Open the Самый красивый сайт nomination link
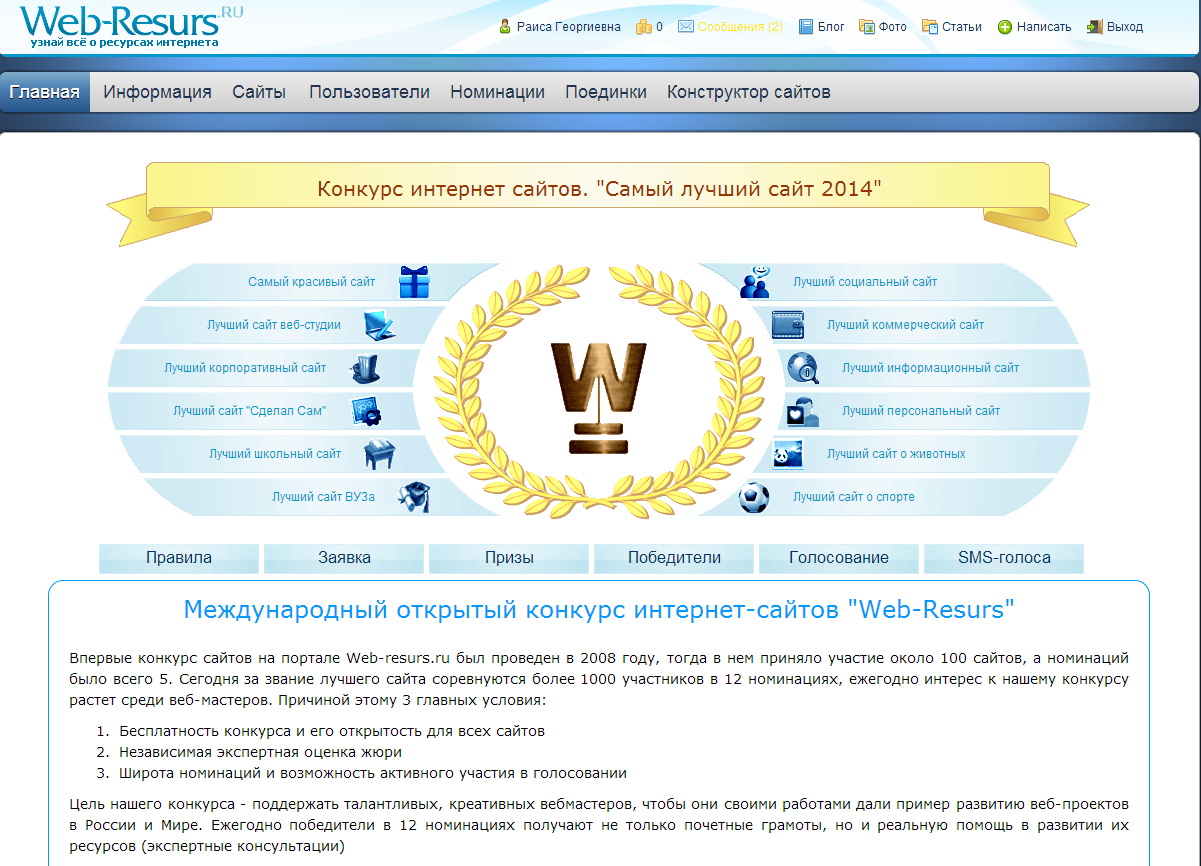The image size is (1201, 866). pos(312,282)
